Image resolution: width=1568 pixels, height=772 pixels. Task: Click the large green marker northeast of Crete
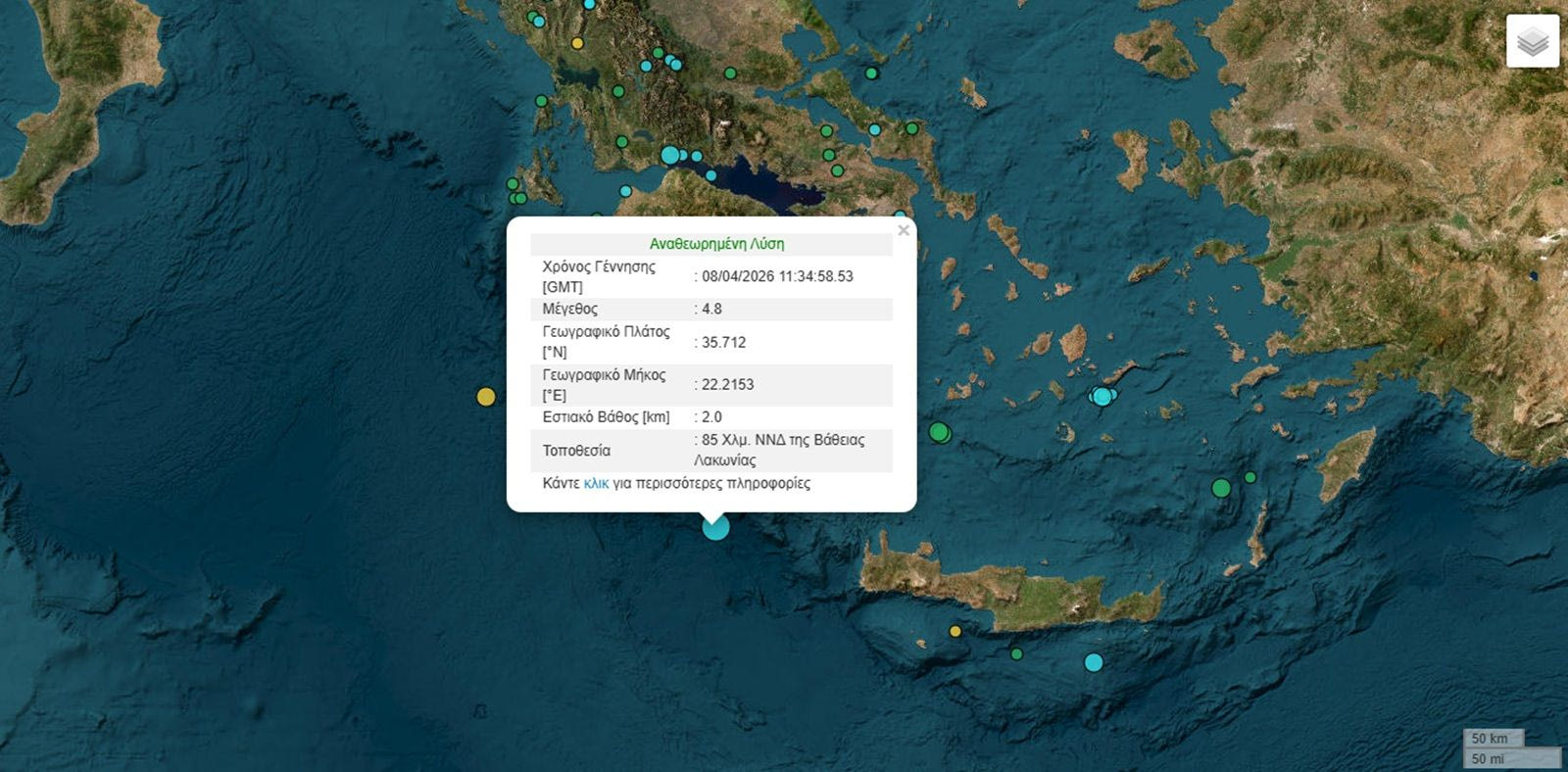pos(1221,488)
